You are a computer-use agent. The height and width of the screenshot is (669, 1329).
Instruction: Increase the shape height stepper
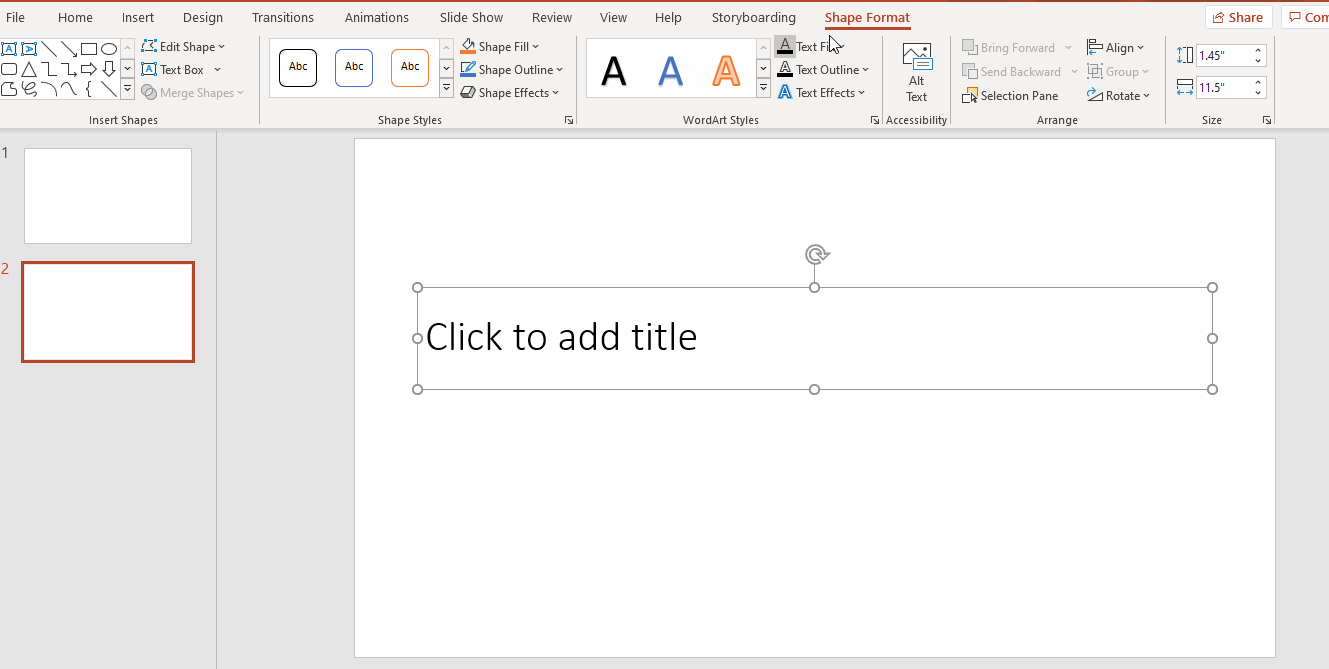point(1257,49)
